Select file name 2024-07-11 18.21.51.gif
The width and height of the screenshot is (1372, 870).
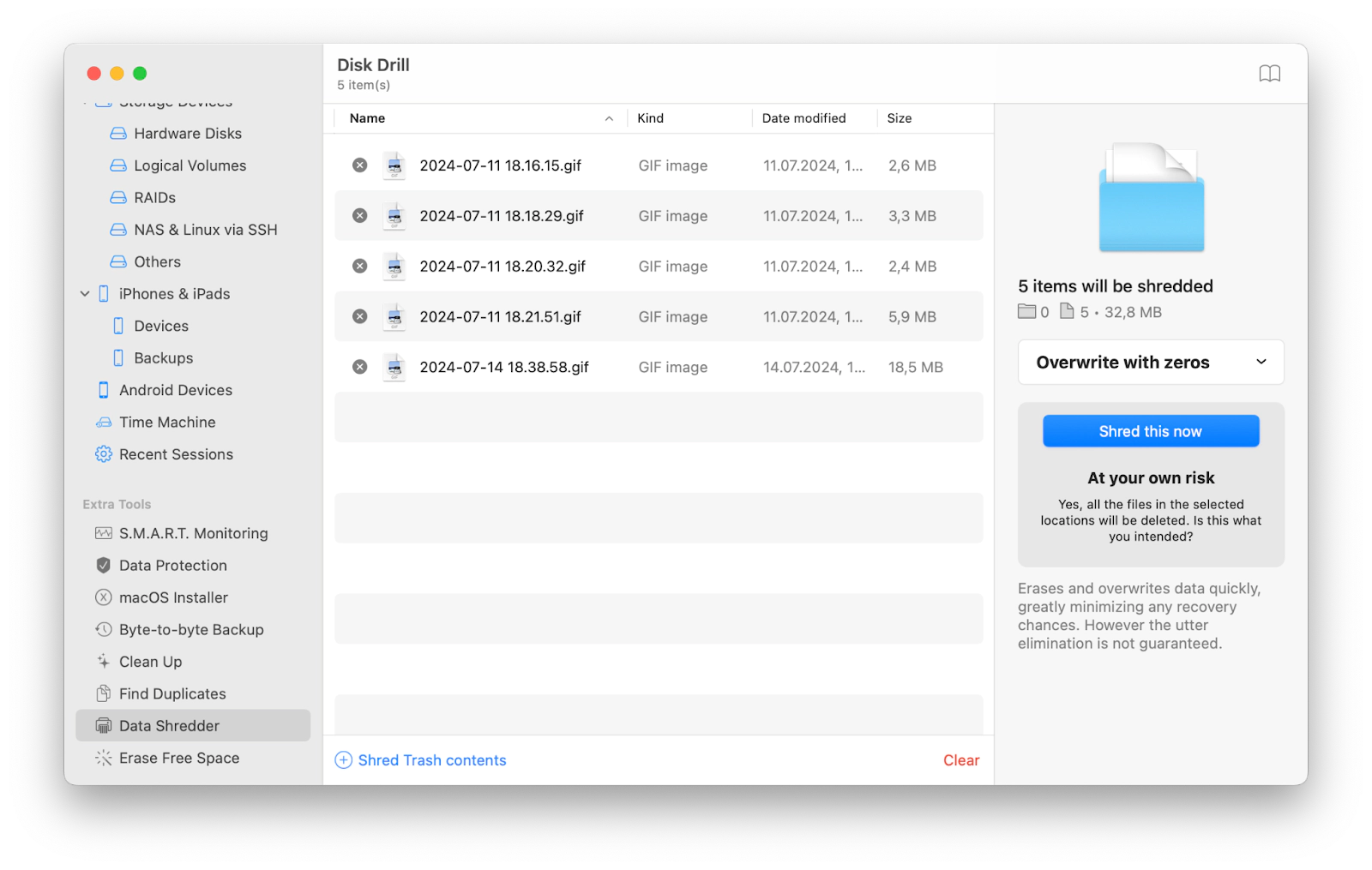click(500, 316)
